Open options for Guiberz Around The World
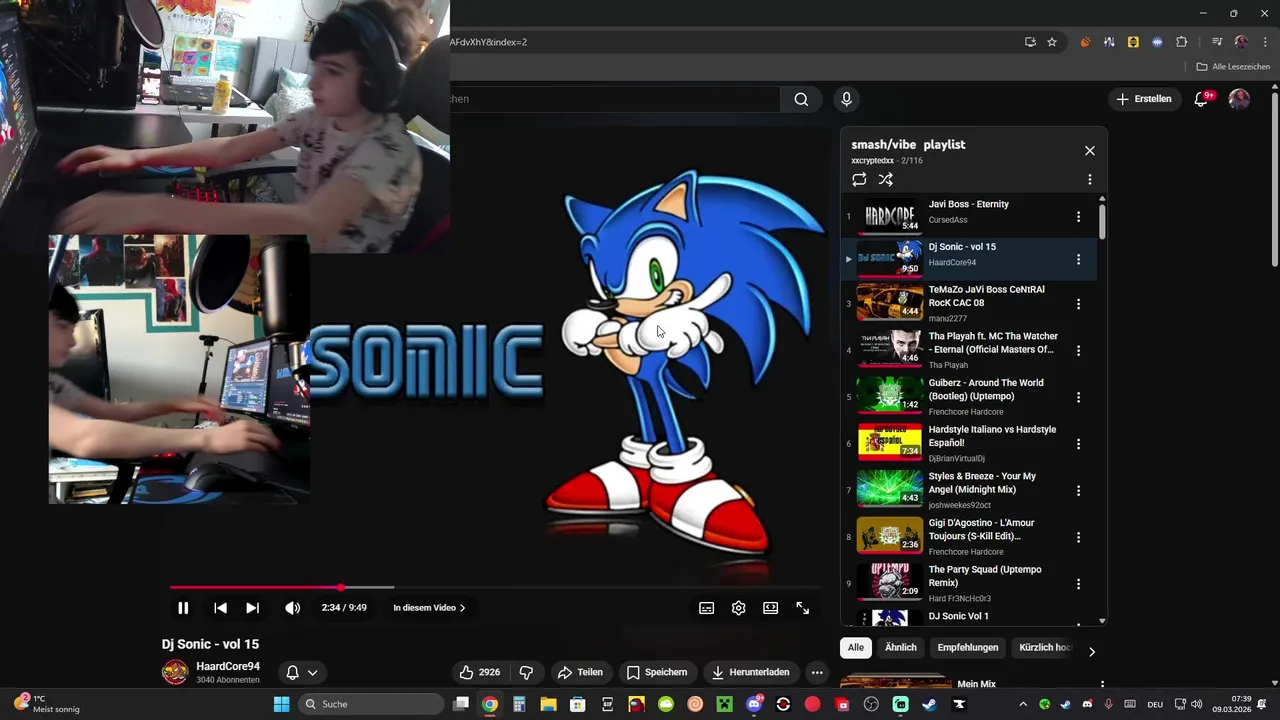 pyautogui.click(x=1078, y=397)
